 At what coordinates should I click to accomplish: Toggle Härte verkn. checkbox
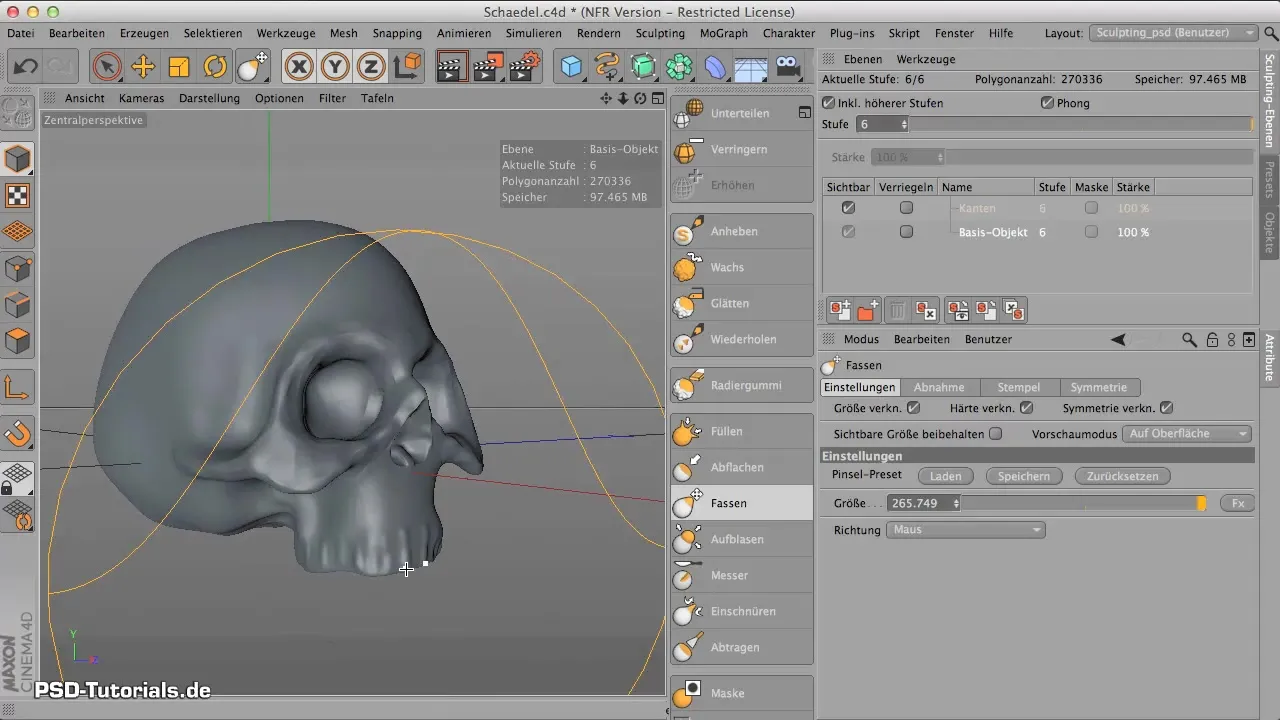coord(1027,408)
